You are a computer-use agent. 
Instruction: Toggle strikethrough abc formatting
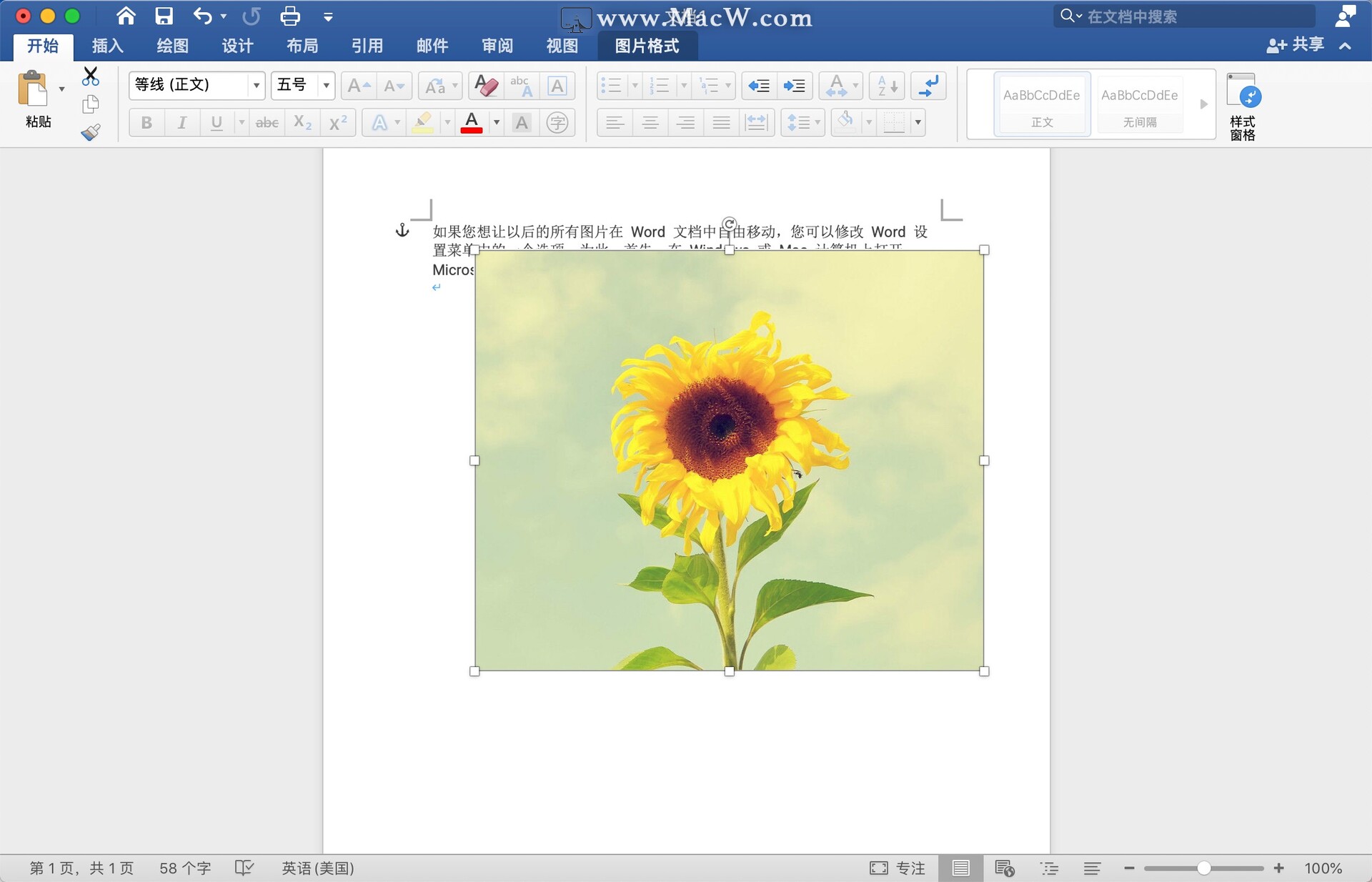click(267, 123)
